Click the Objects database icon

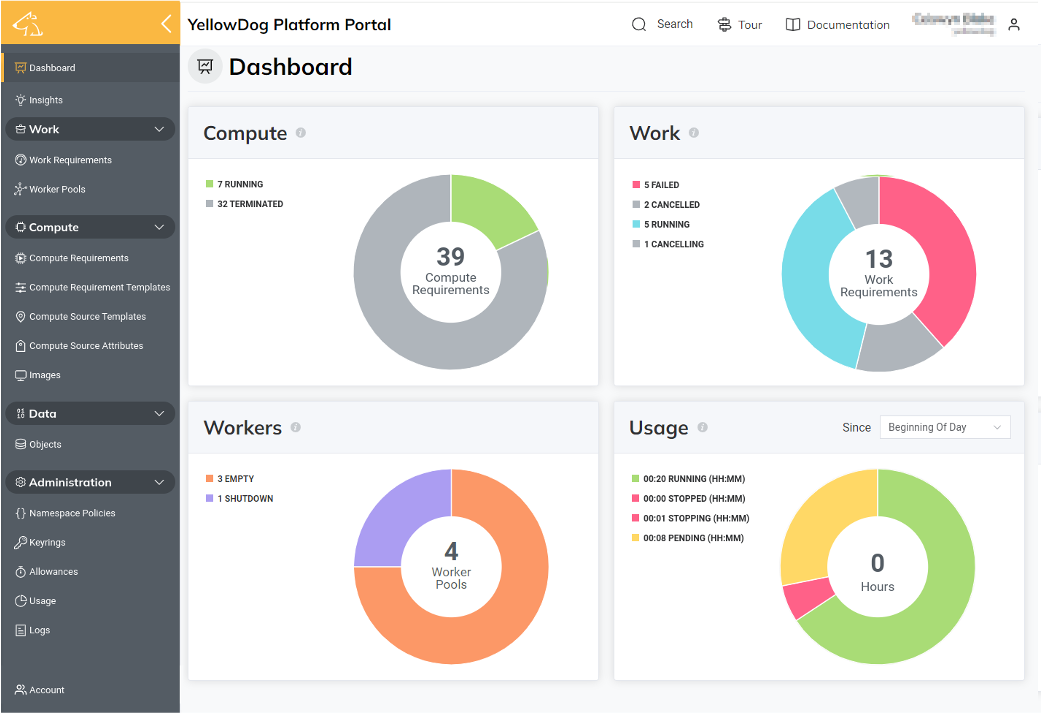[21, 444]
